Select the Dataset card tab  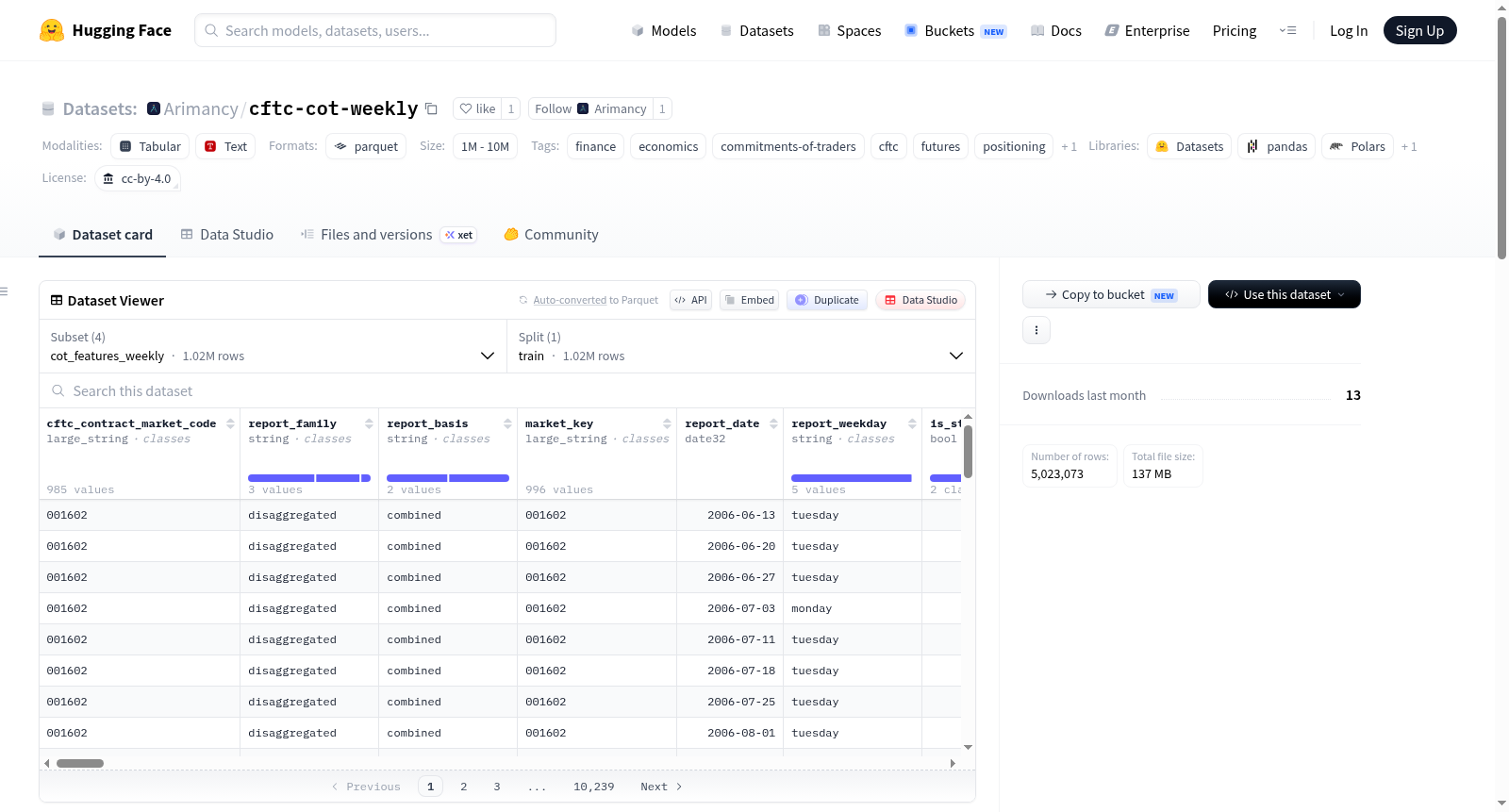tap(103, 235)
